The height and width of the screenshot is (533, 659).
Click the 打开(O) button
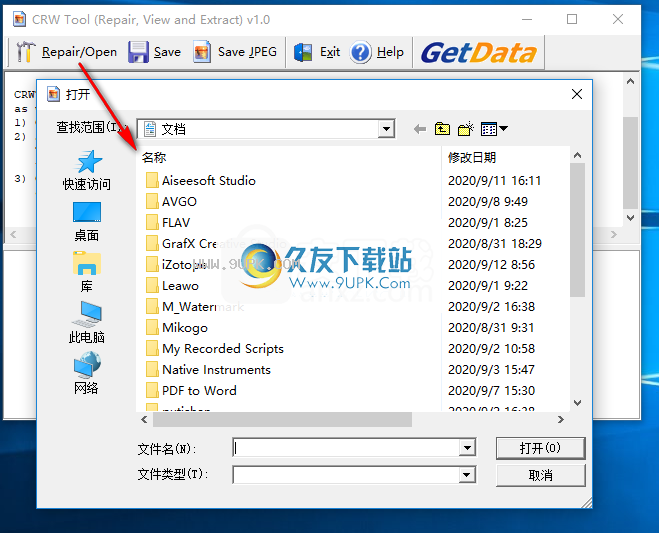pyautogui.click(x=540, y=448)
